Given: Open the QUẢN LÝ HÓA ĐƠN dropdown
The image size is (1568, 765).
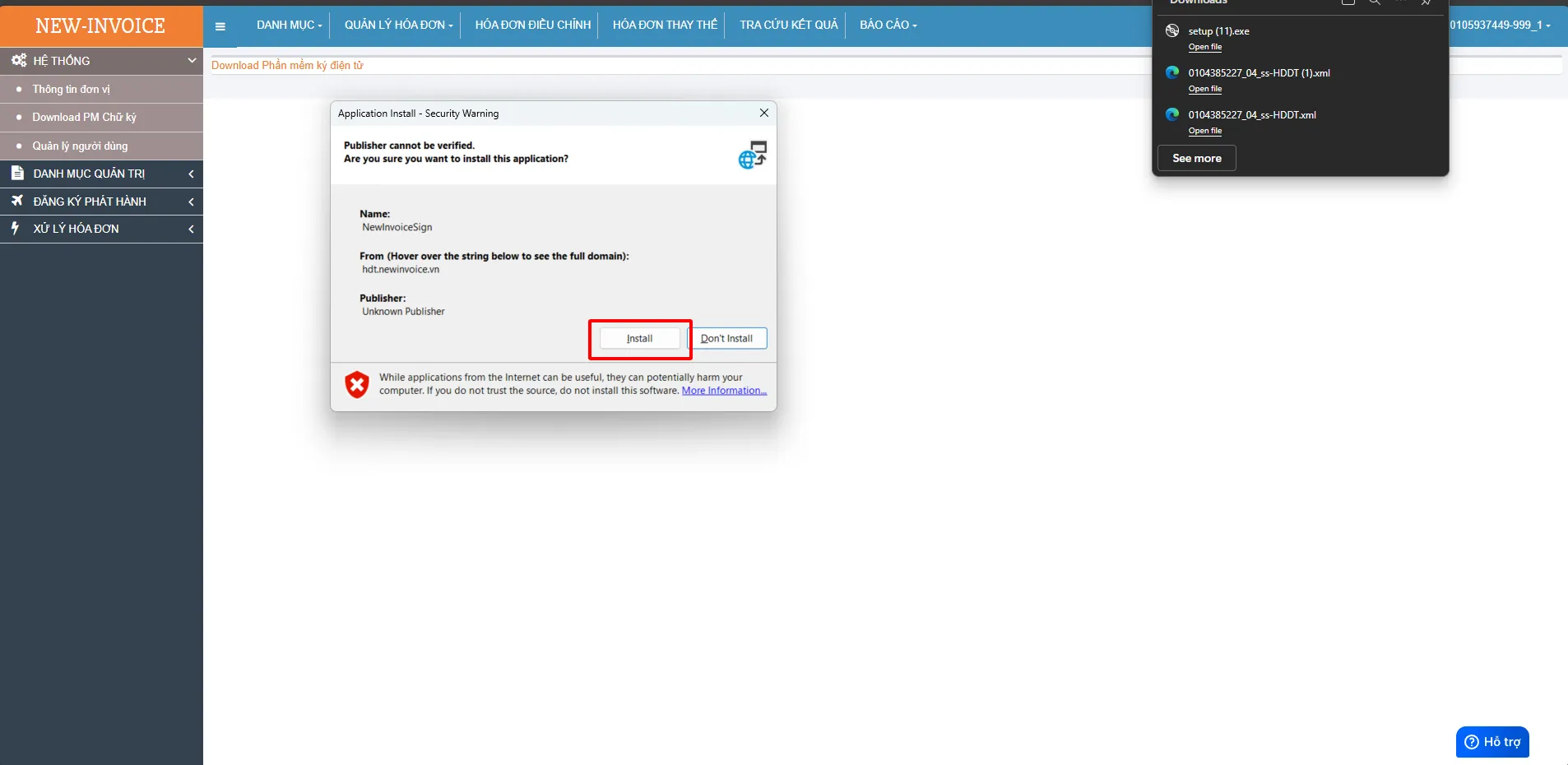Looking at the screenshot, I should pos(398,25).
